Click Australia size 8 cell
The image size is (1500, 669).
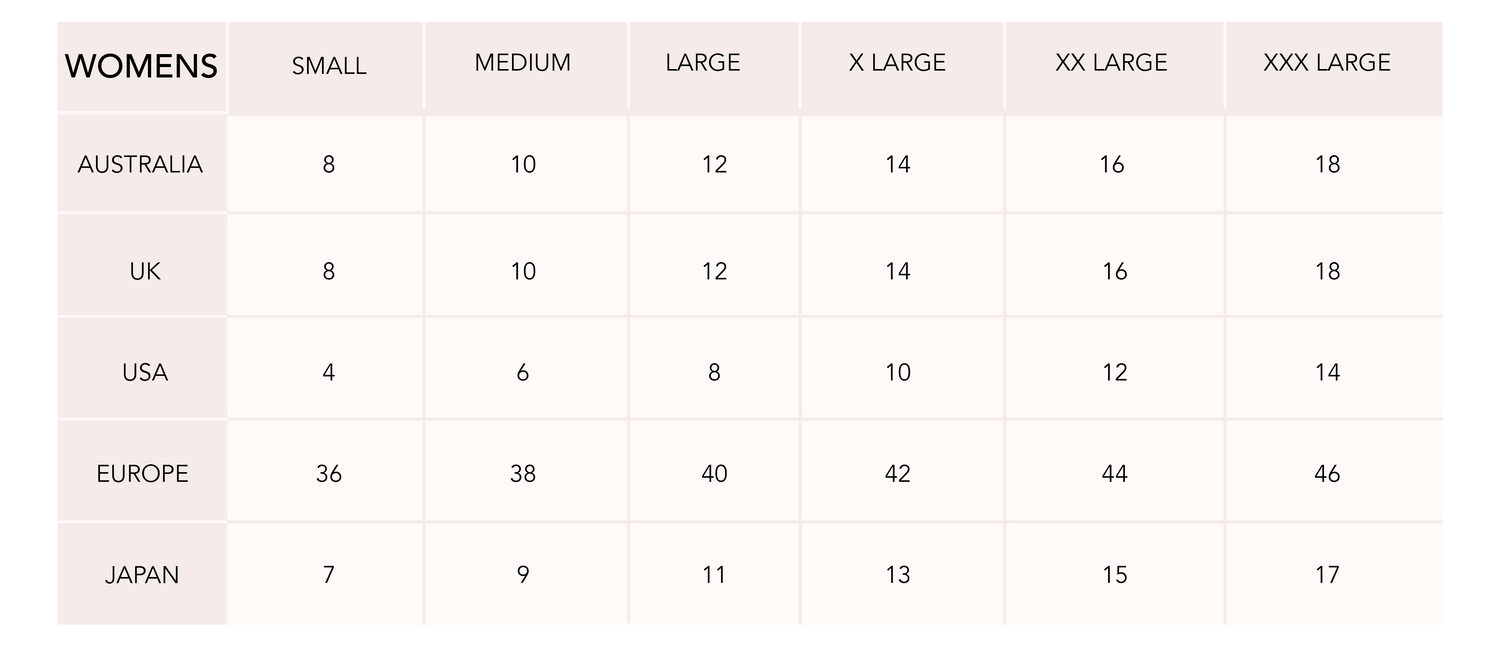pos(329,164)
